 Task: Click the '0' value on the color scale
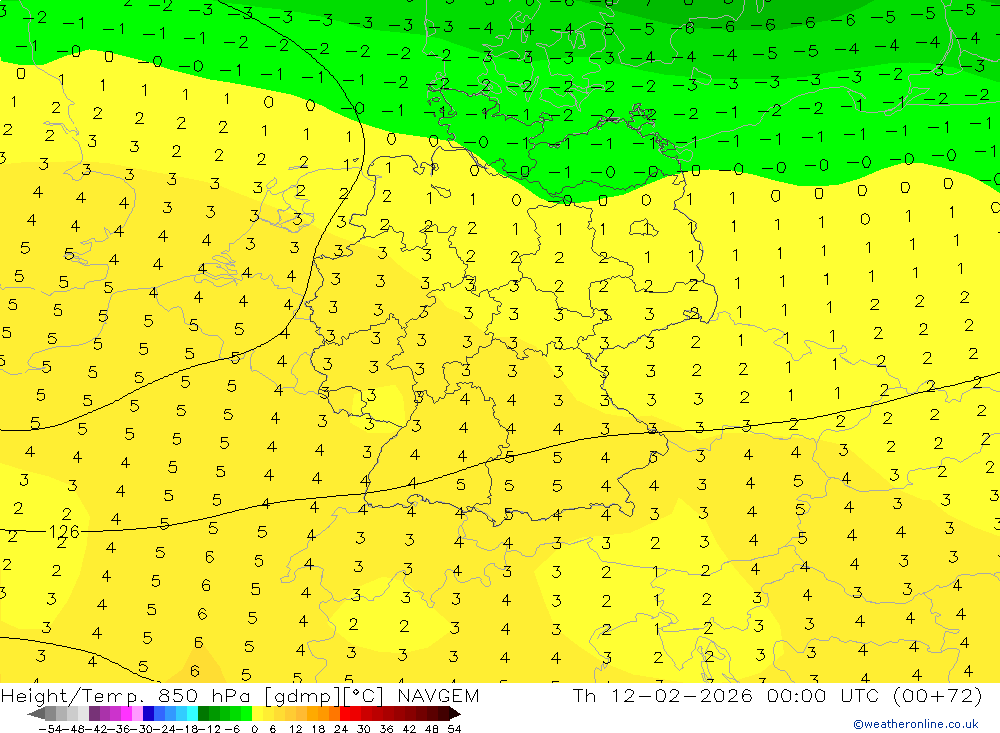pyautogui.click(x=254, y=729)
